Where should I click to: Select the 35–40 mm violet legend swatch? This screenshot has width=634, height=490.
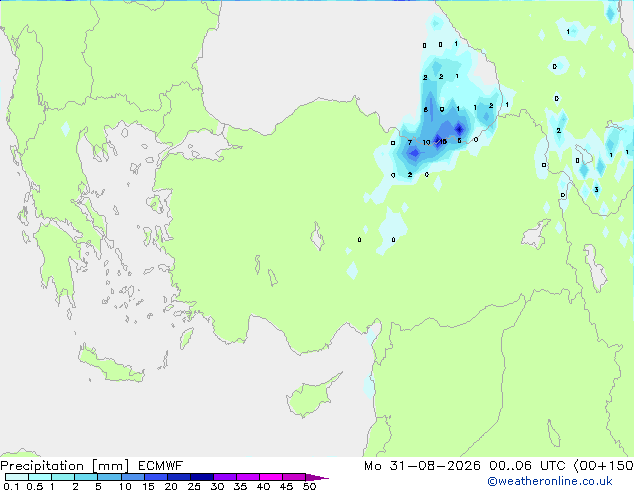pyautogui.click(x=248, y=477)
